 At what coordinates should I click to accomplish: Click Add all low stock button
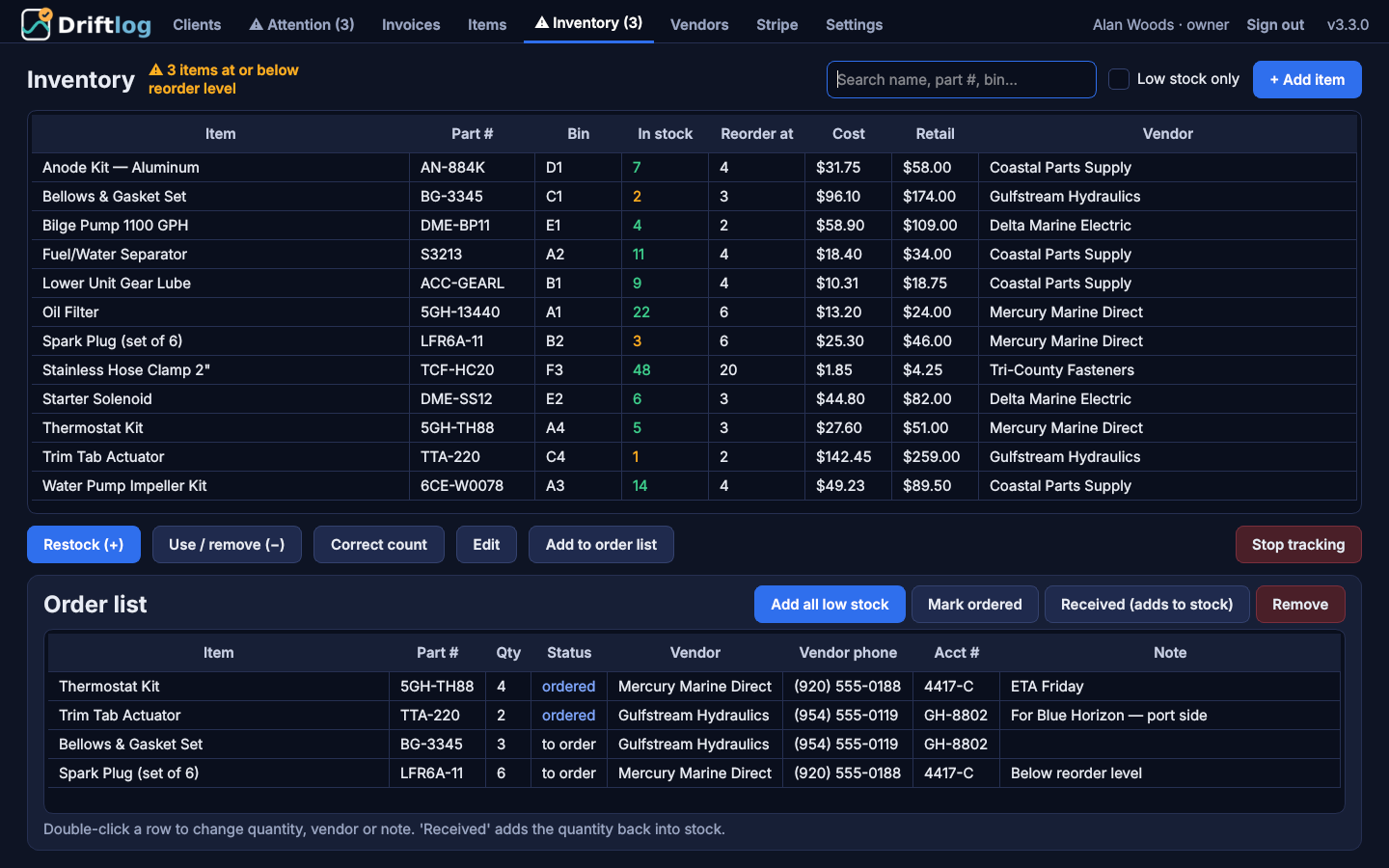tap(830, 604)
